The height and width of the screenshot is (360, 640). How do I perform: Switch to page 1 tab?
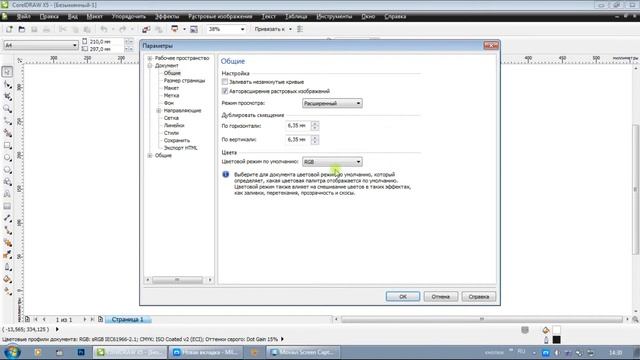(x=128, y=320)
